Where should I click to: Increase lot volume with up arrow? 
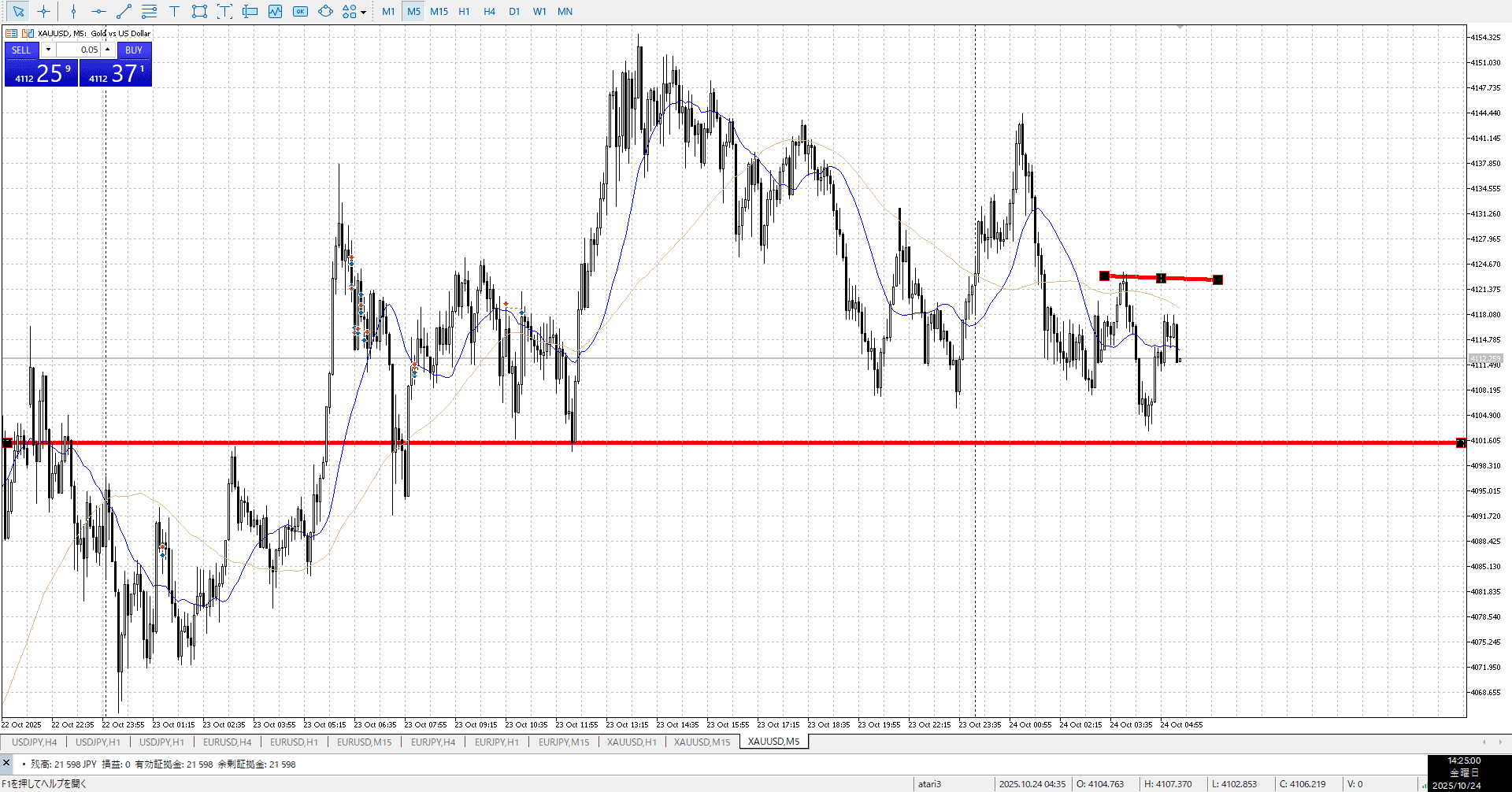[108, 50]
